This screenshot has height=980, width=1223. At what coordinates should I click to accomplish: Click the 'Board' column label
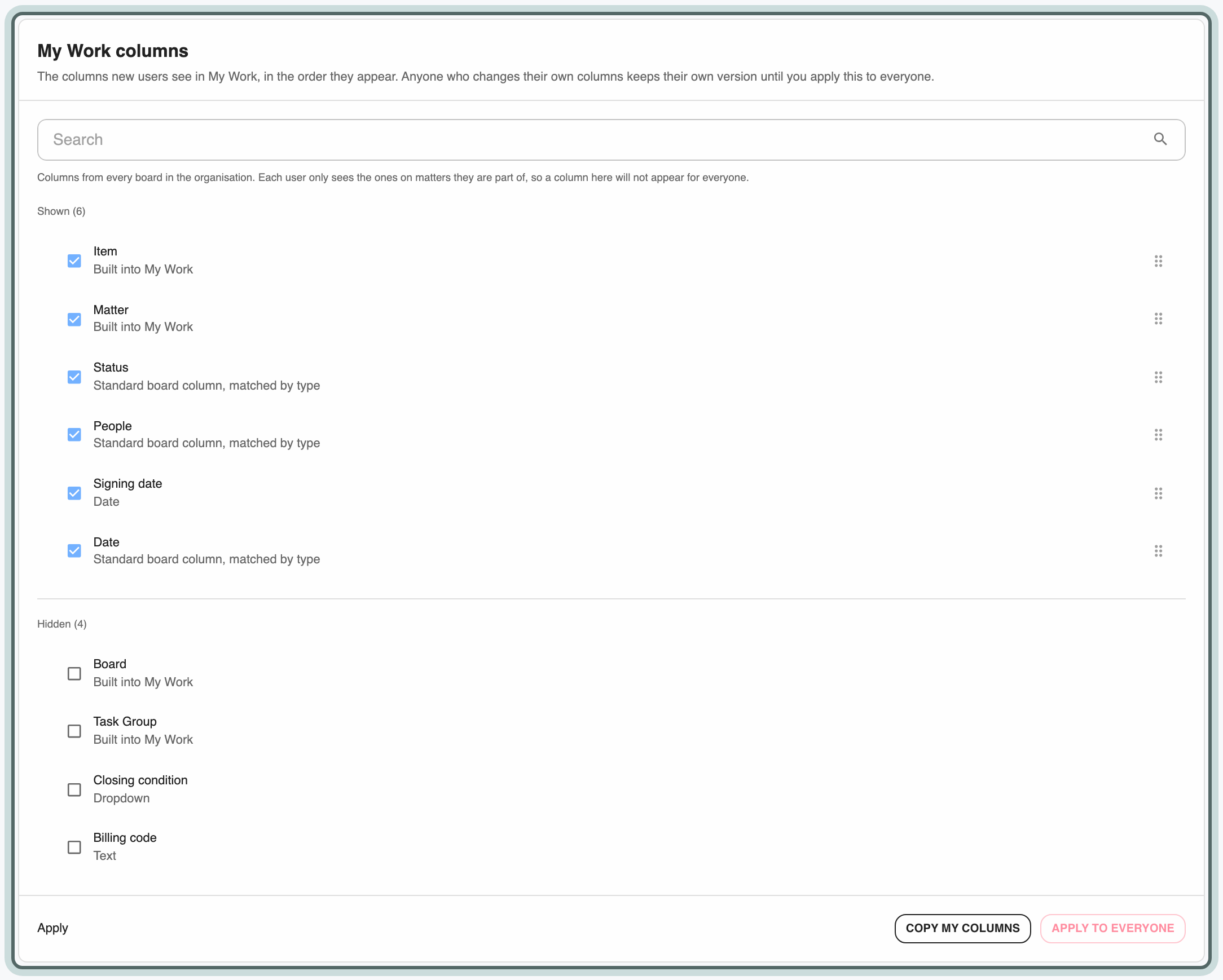coord(109,664)
